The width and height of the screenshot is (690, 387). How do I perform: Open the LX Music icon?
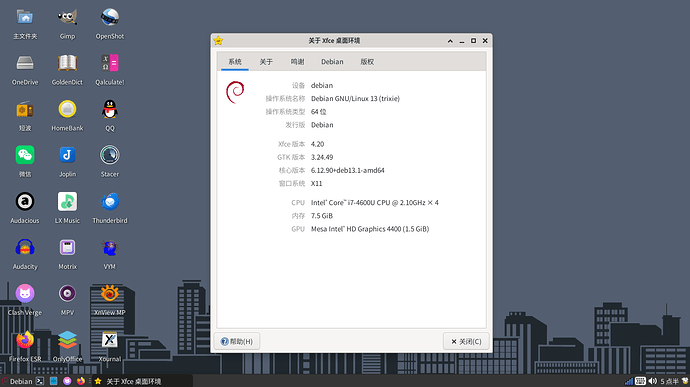(67, 202)
